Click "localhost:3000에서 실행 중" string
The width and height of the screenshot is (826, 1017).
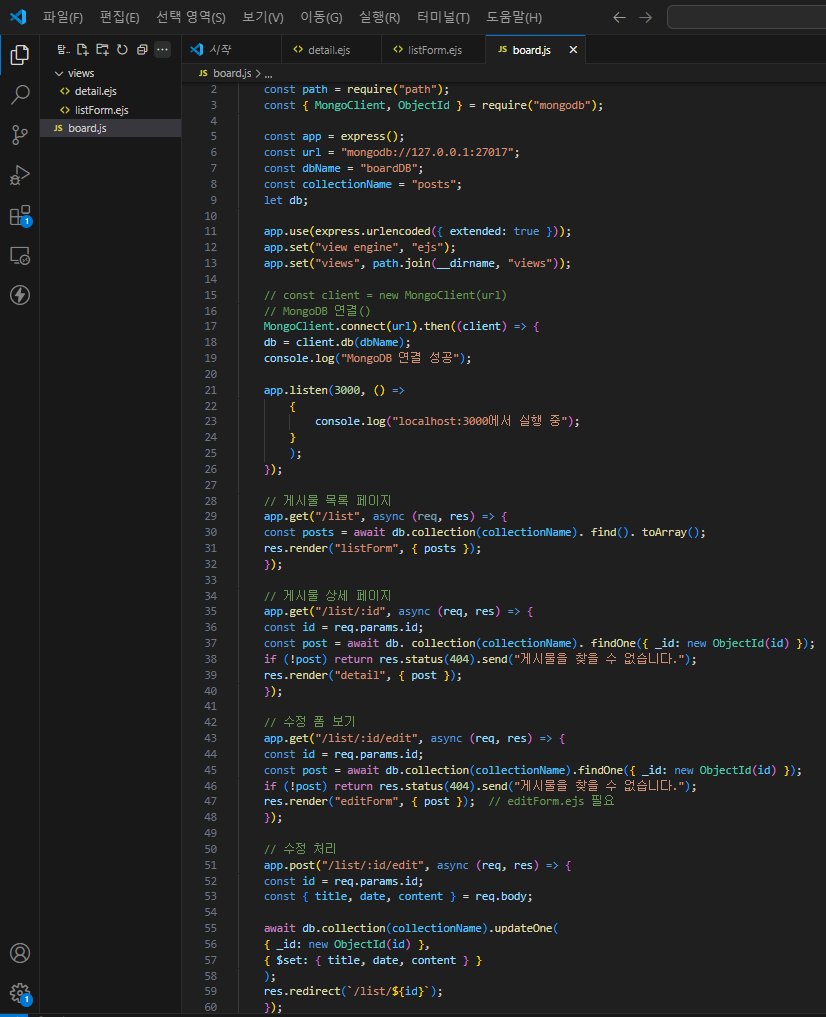click(x=480, y=422)
